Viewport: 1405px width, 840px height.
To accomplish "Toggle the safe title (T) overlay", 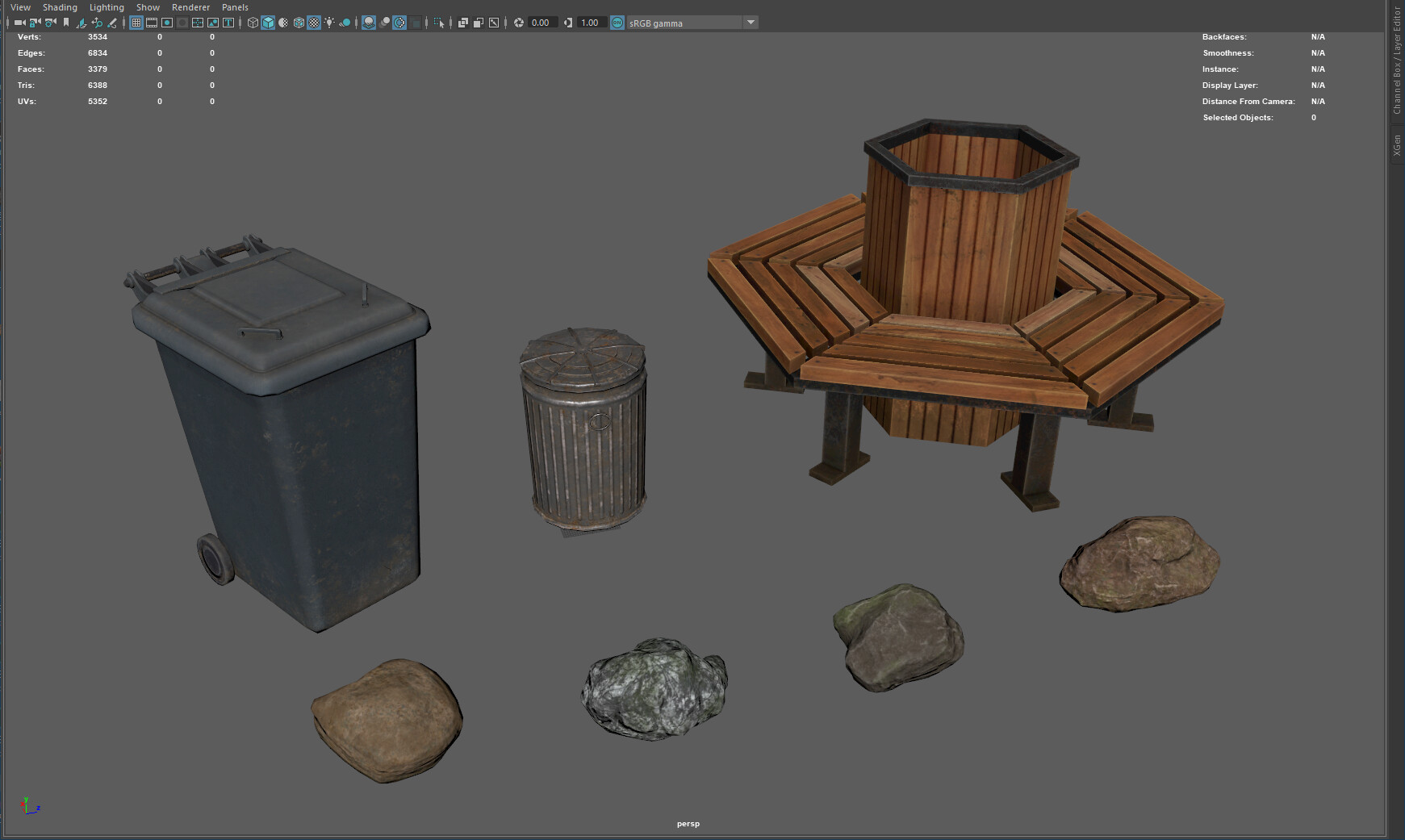I will (x=228, y=23).
